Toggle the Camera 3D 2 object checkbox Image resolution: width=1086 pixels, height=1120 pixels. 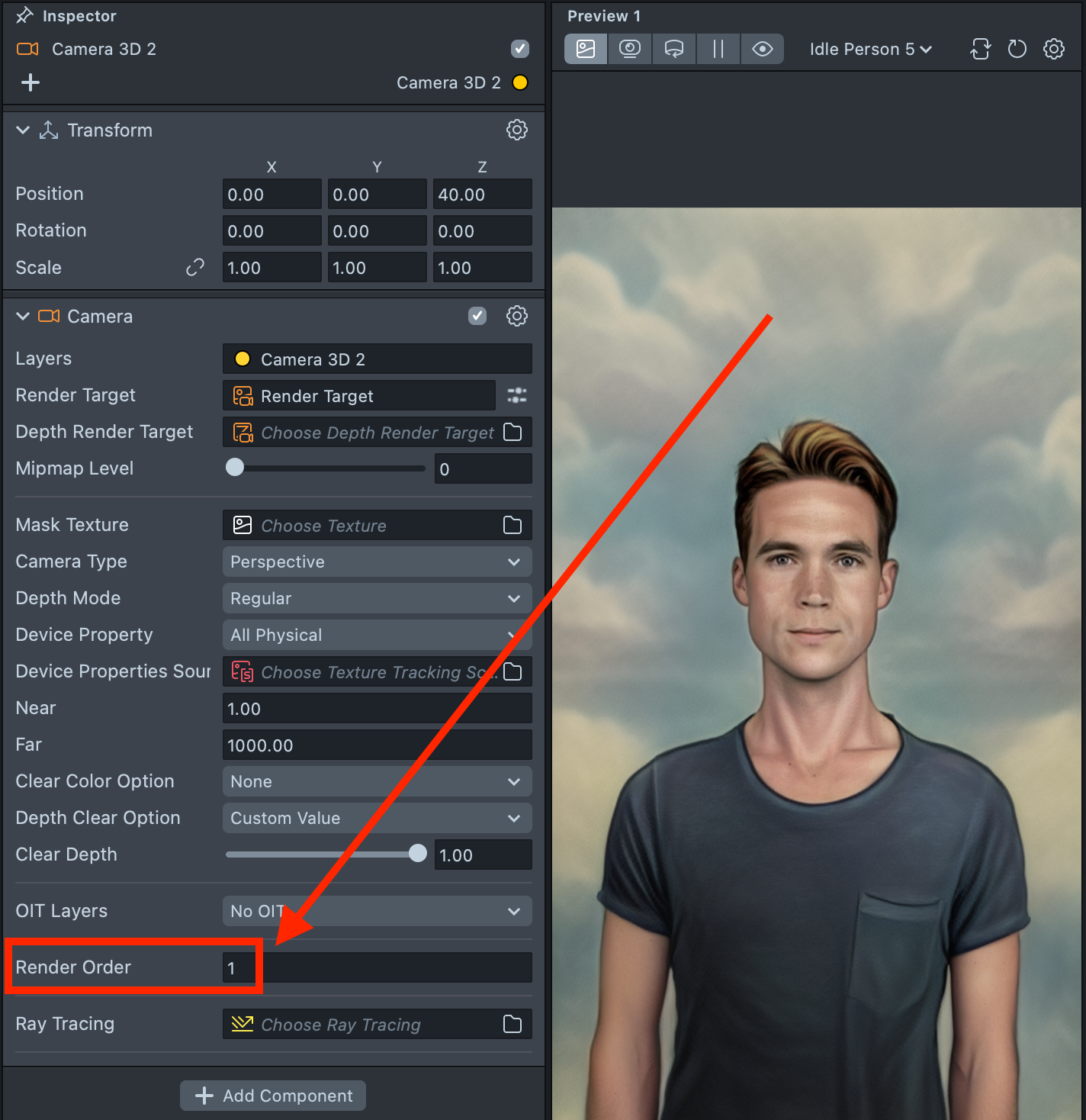[519, 50]
